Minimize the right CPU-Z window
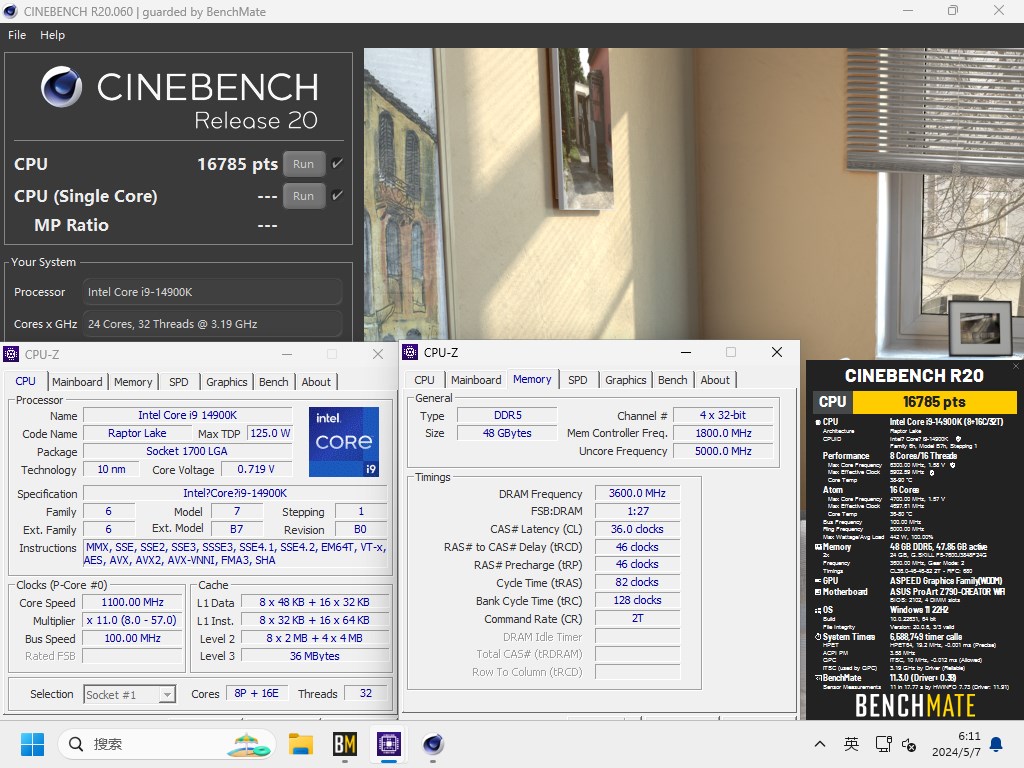The height and width of the screenshot is (768, 1024). [686, 352]
